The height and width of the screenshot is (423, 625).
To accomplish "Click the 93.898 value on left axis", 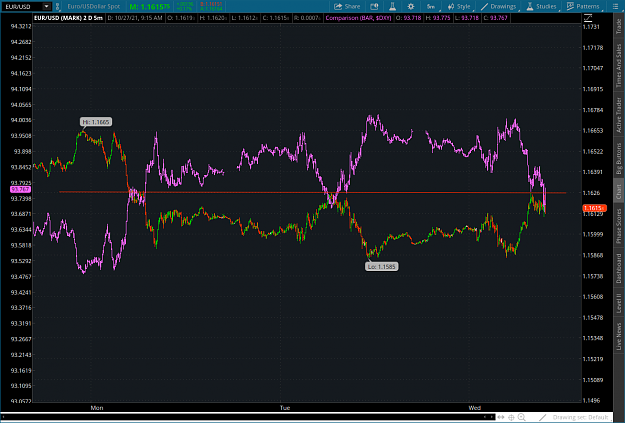I will click(x=22, y=151).
